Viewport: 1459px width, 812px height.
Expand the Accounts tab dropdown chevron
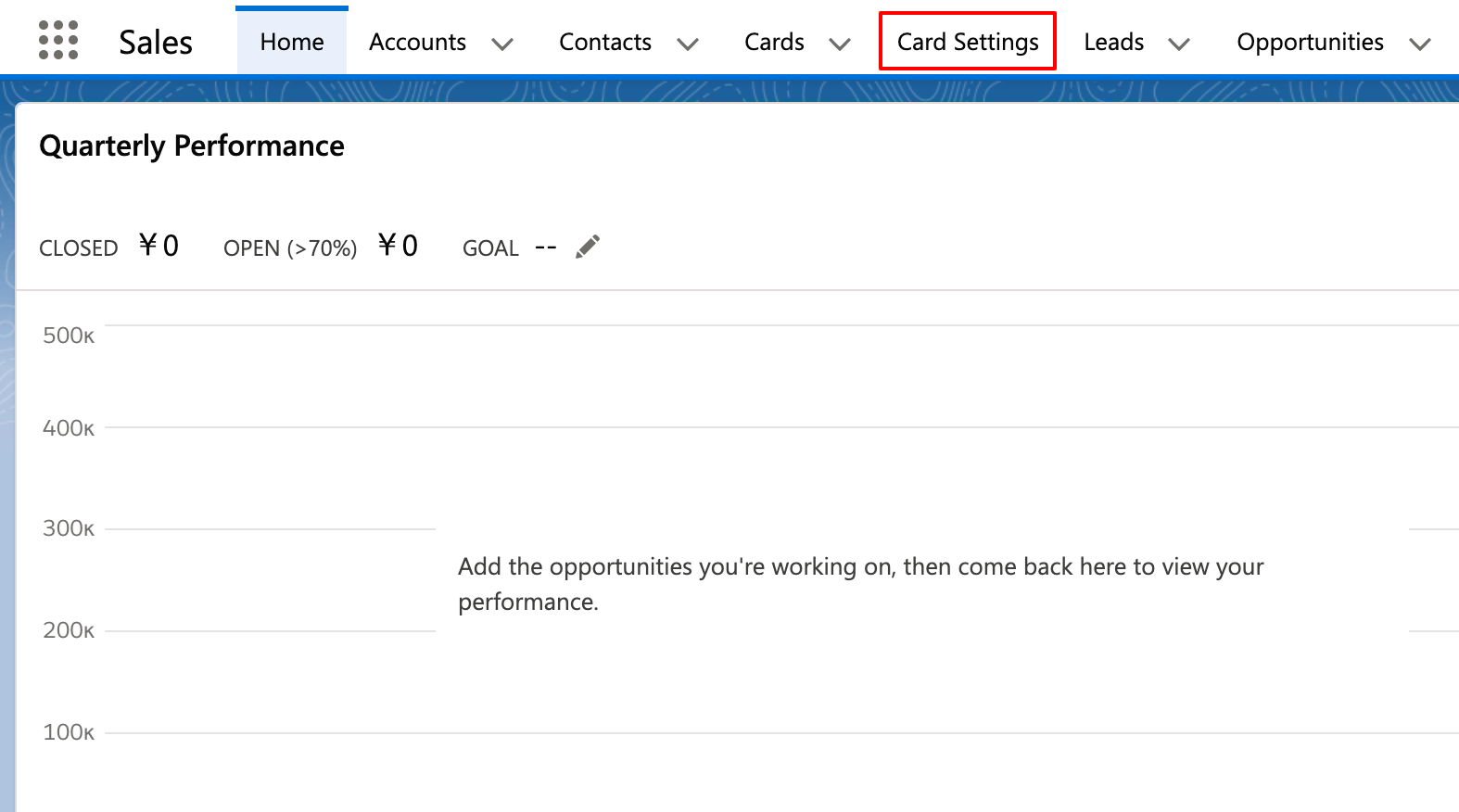502,44
